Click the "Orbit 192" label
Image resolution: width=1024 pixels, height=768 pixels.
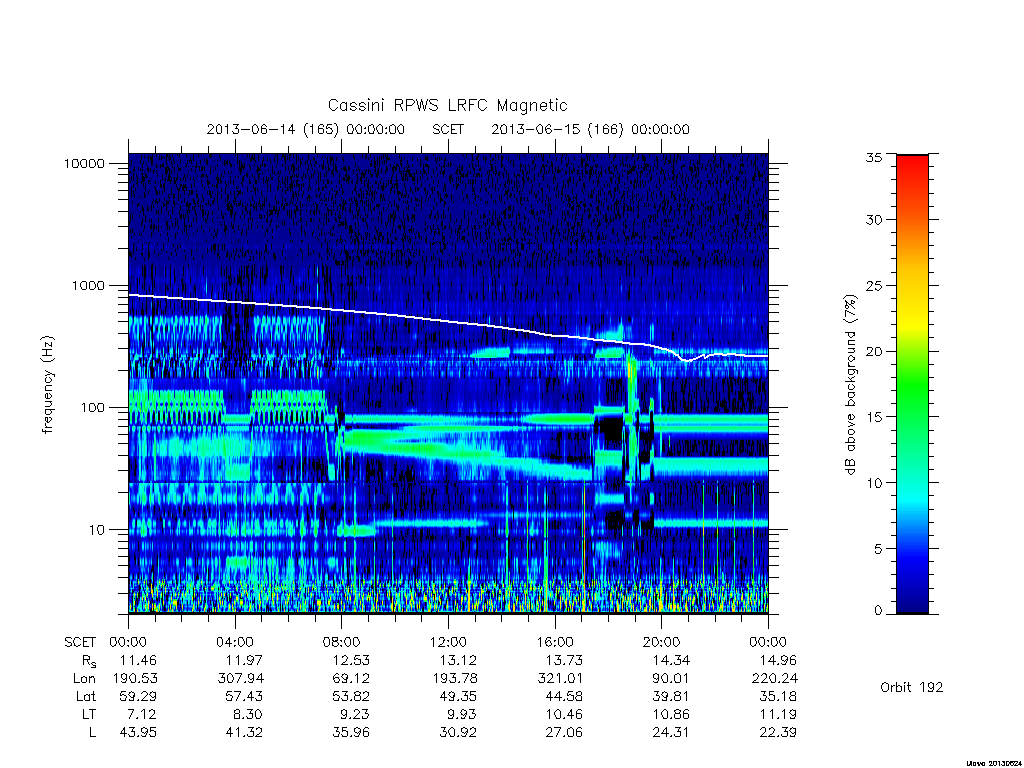click(x=912, y=688)
